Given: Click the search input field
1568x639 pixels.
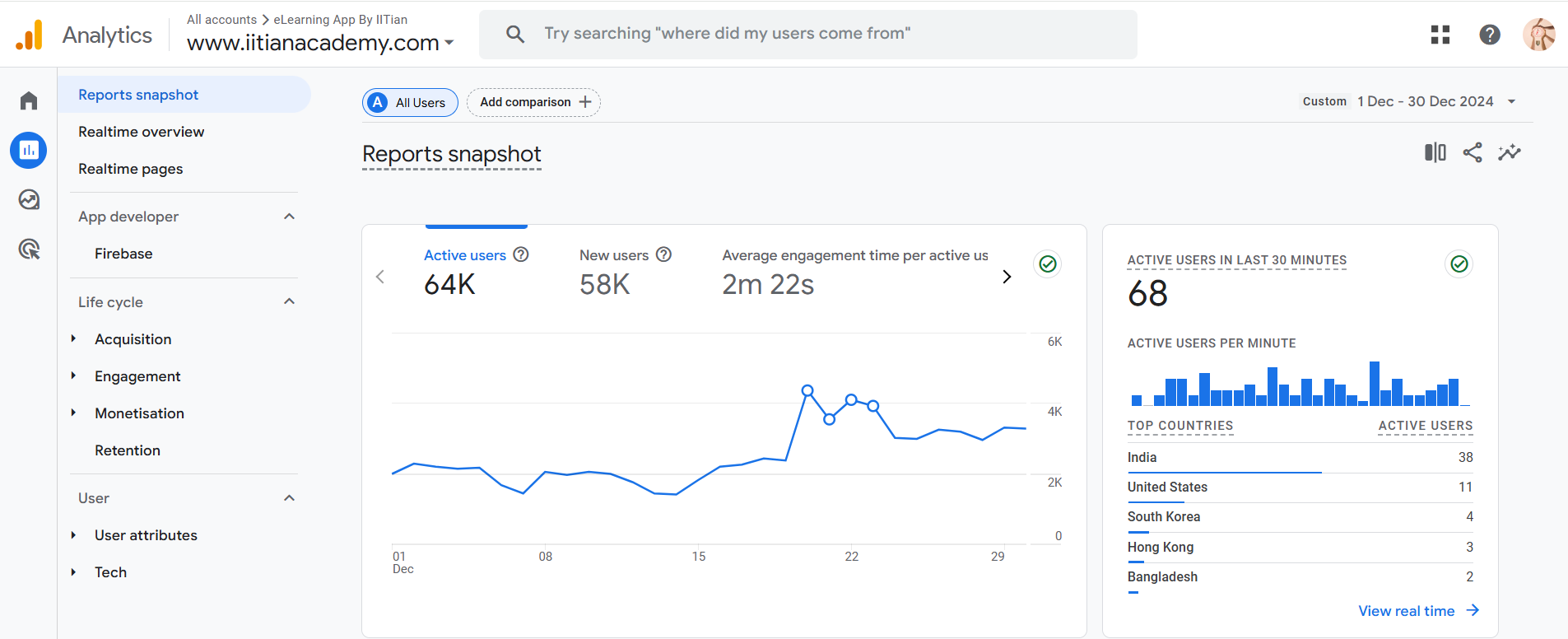Looking at the screenshot, I should tap(807, 34).
